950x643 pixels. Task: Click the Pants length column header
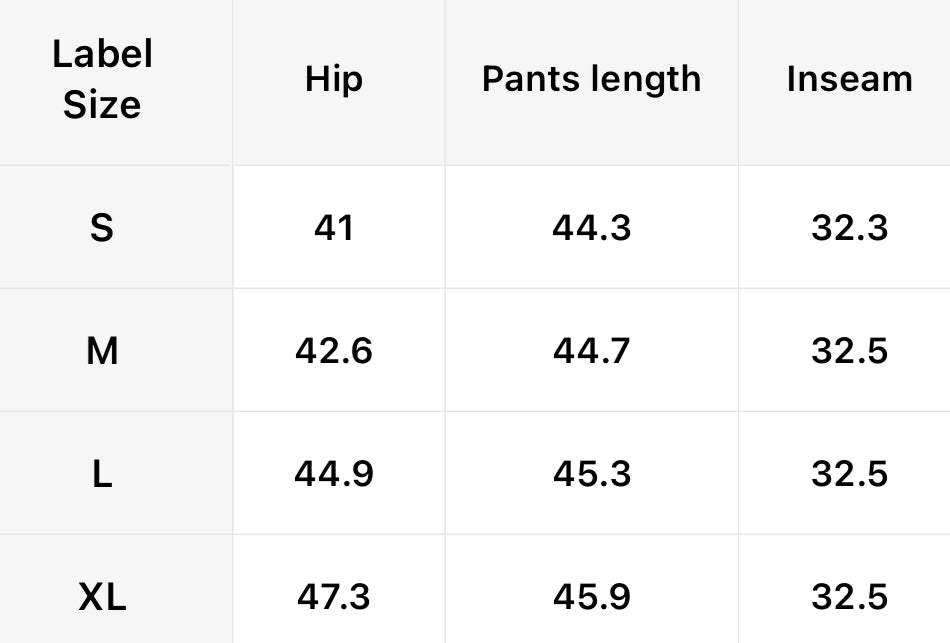coord(591,79)
